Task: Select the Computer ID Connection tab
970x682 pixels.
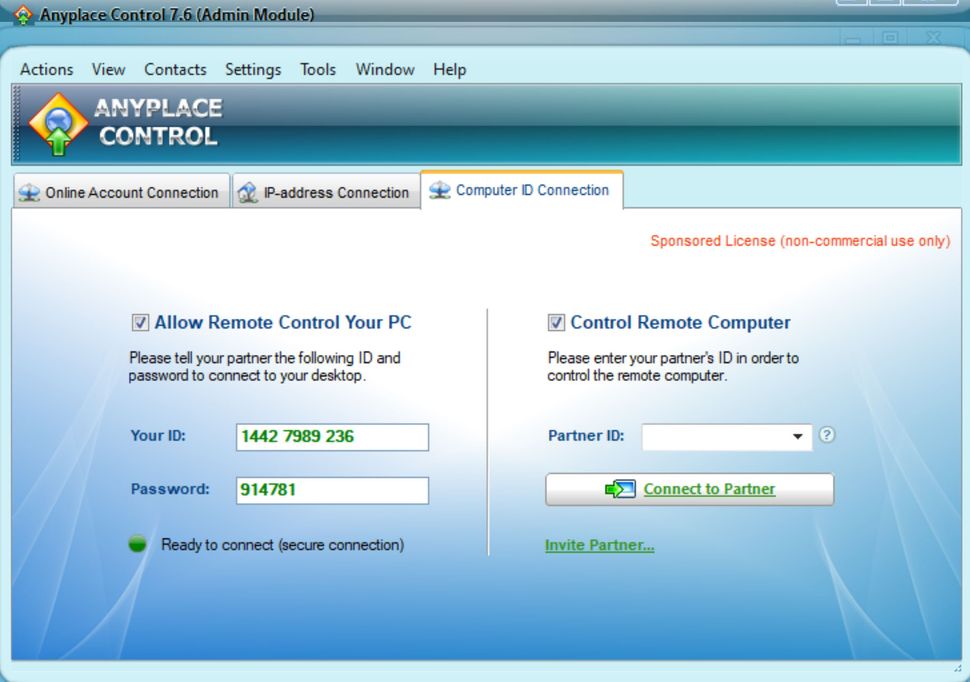Action: [x=521, y=190]
